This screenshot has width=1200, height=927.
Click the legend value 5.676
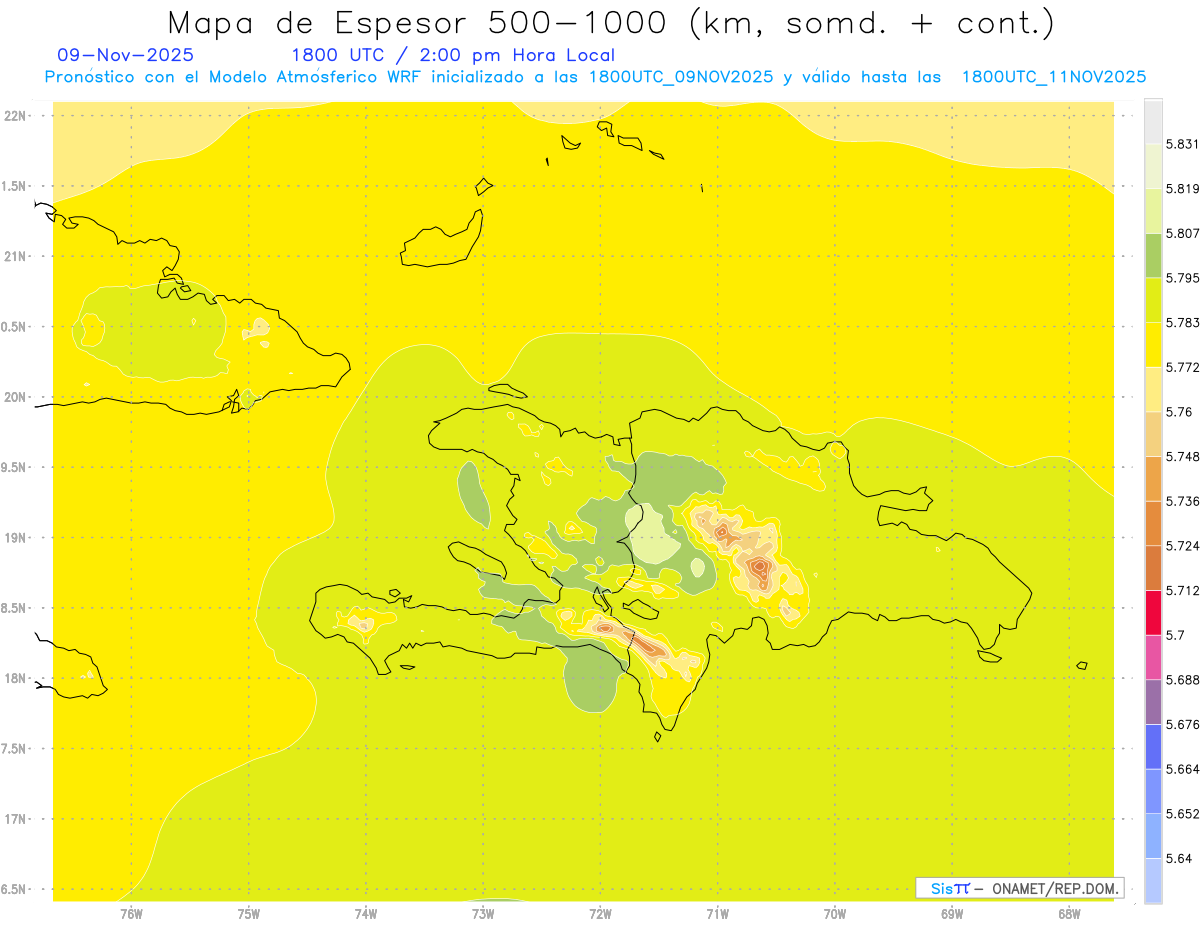(x=1182, y=724)
